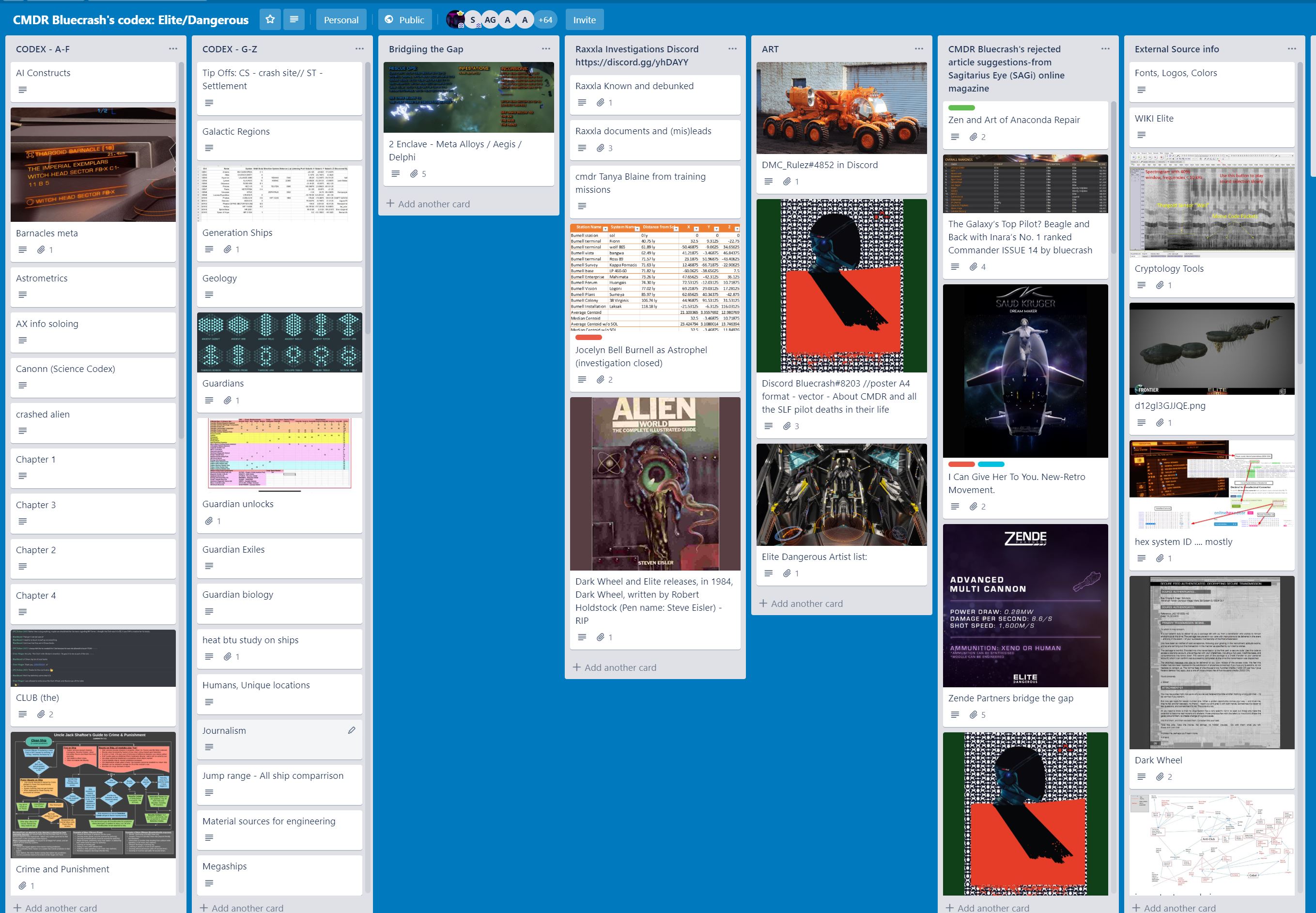Open the CODEX - G-Z list menu

[x=359, y=48]
